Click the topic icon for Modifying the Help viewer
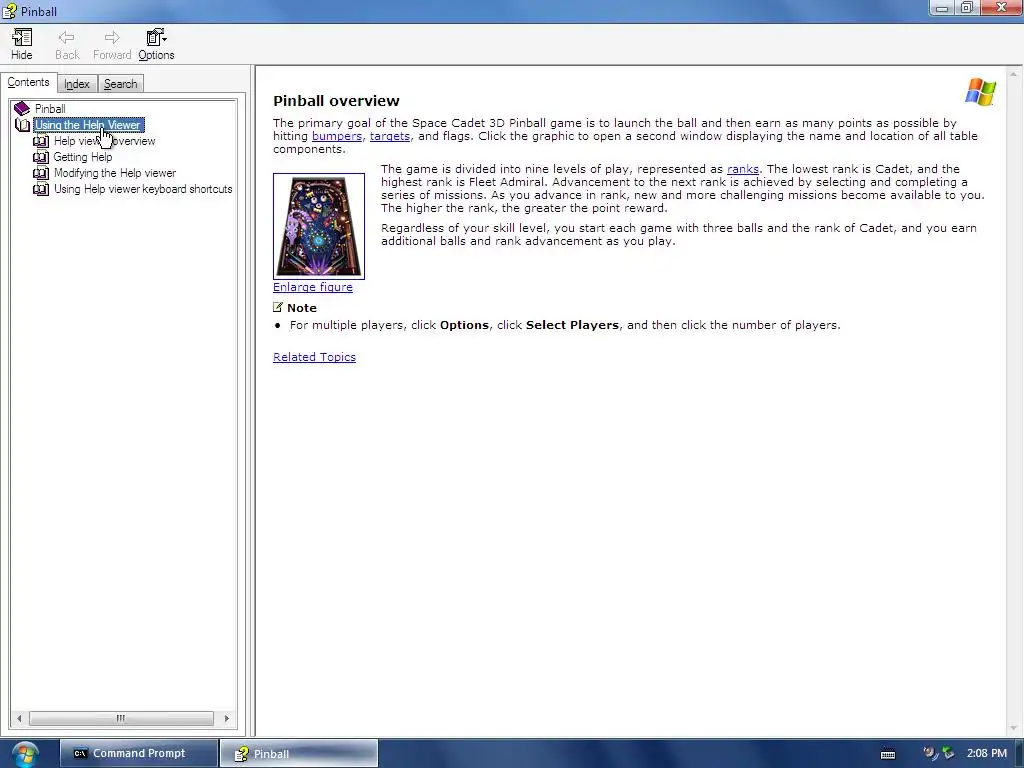The image size is (1024, 768). tap(40, 173)
